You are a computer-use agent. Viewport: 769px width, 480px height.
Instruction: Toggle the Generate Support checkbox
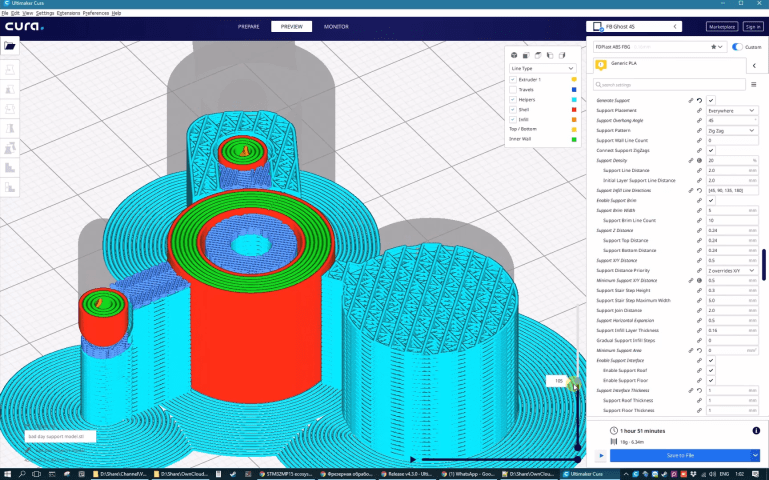[711, 101]
